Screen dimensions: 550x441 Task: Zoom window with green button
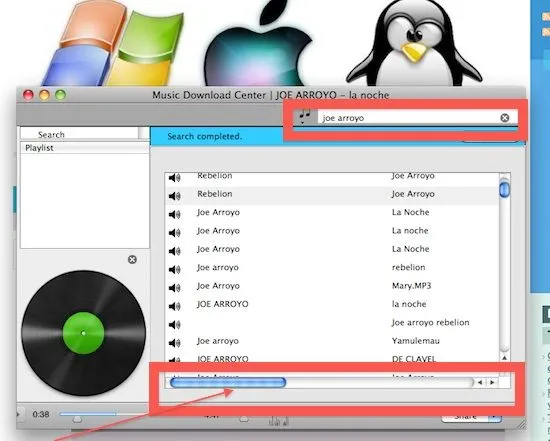(60, 95)
